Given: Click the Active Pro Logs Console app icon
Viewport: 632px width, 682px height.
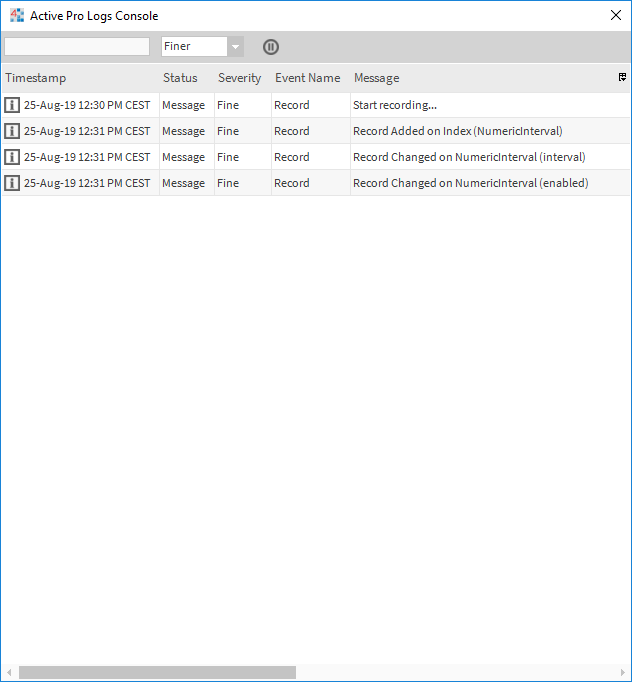Looking at the screenshot, I should click(17, 16).
